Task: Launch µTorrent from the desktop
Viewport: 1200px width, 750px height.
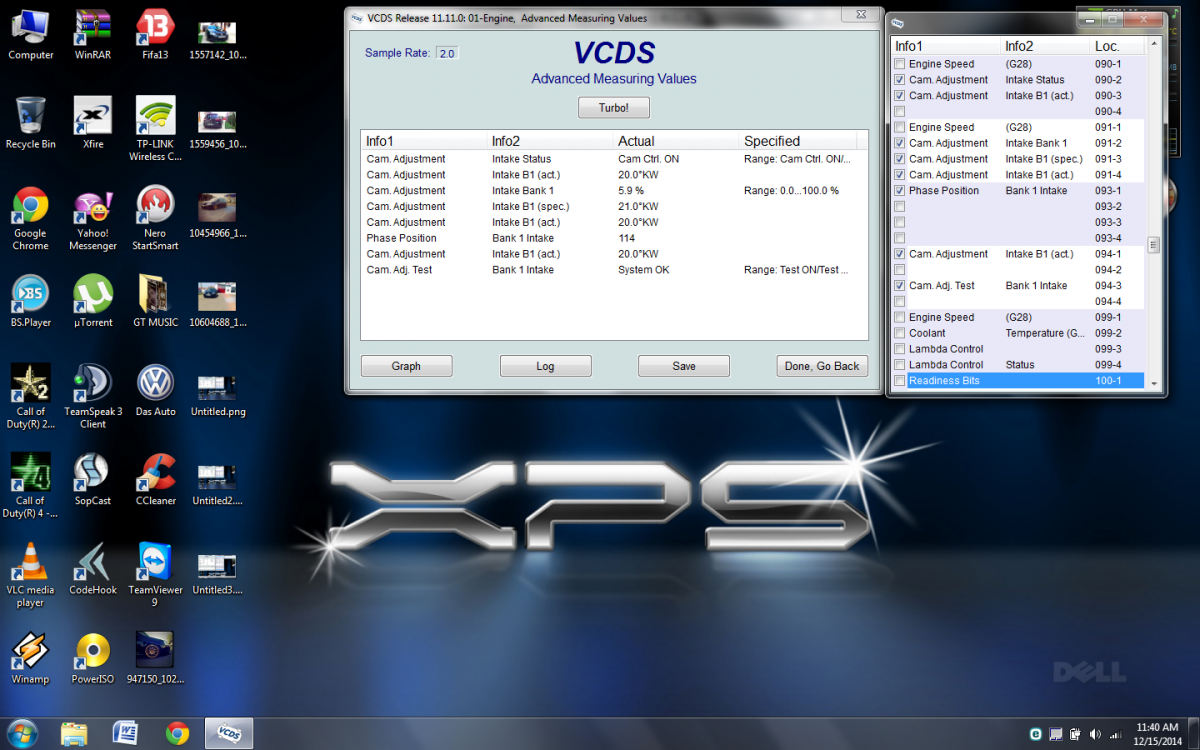Action: (x=93, y=296)
